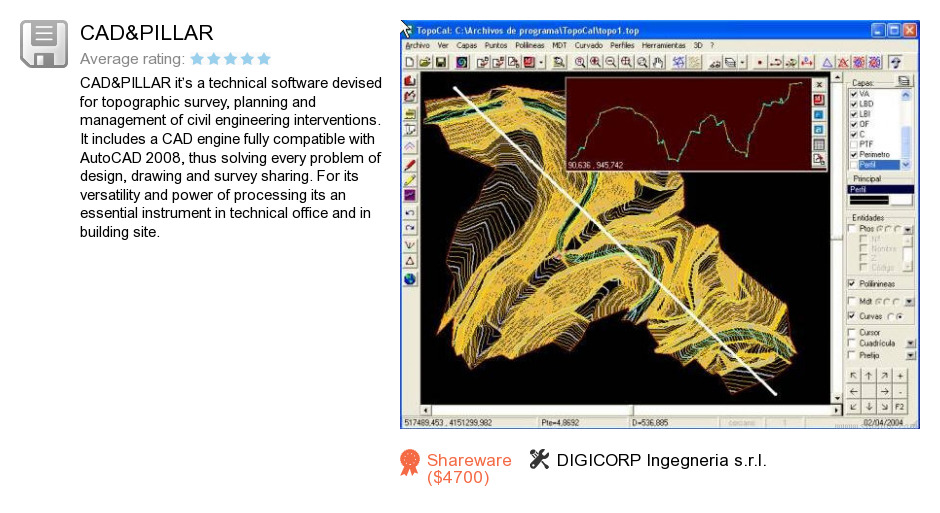
Task: Open the Prefijo dropdown arrow
Action: coord(911,355)
